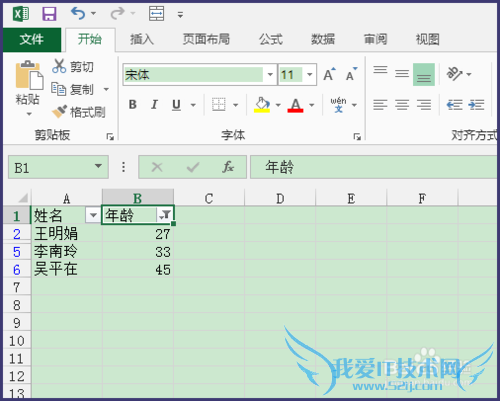Switch to the 插入 tab
Screen dimensions: 500x401
coord(142,40)
